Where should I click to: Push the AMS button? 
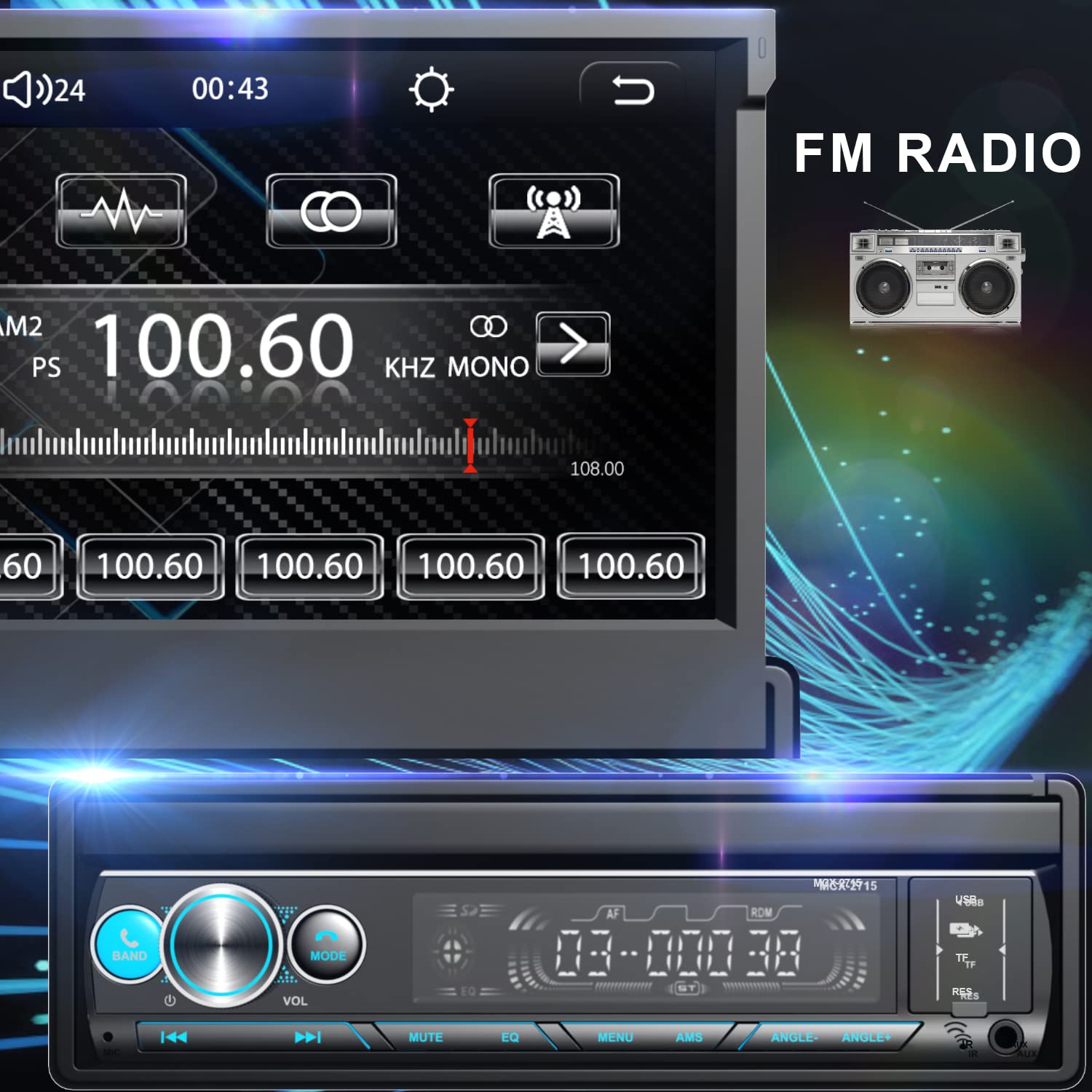point(689,1037)
